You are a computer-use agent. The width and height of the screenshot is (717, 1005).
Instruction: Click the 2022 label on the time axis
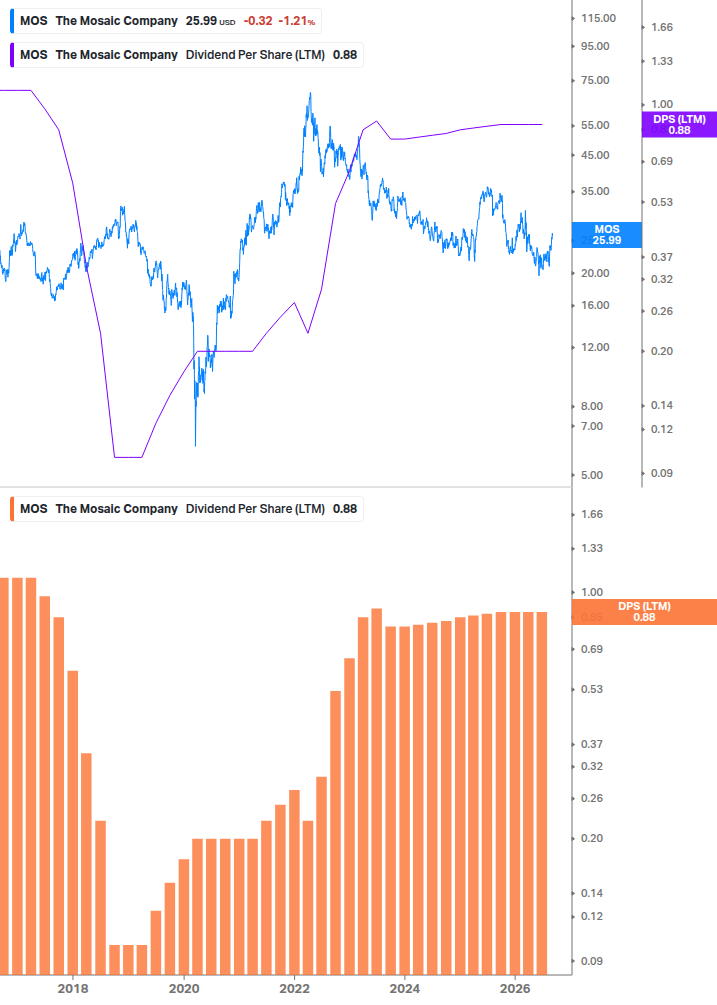pyautogui.click(x=294, y=989)
